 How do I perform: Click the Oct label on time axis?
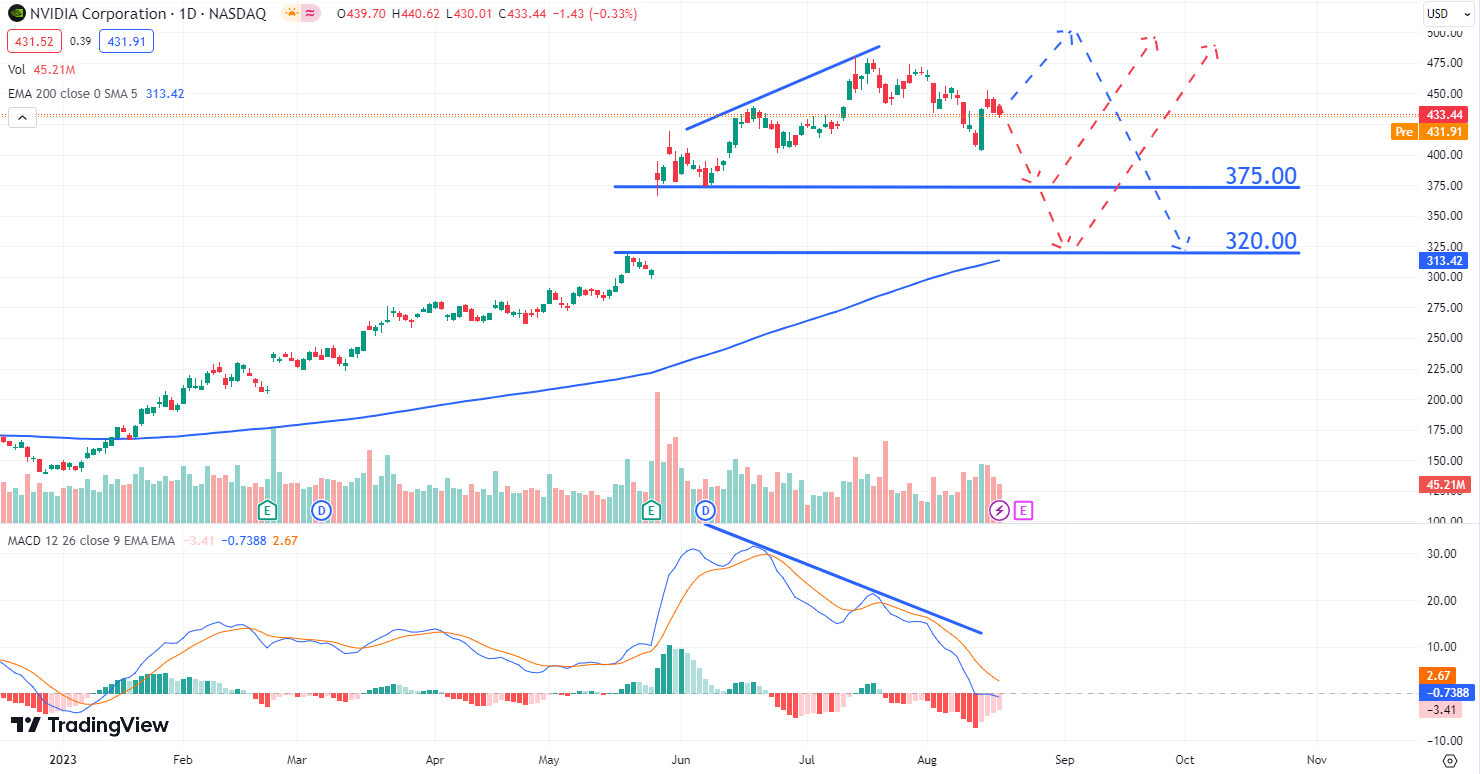1185,759
